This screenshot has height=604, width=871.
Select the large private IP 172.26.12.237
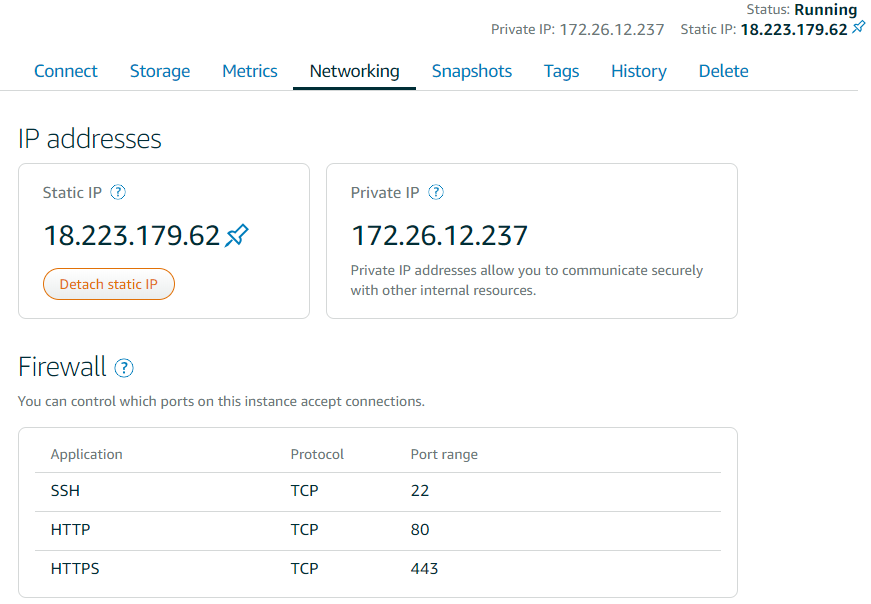pos(439,235)
